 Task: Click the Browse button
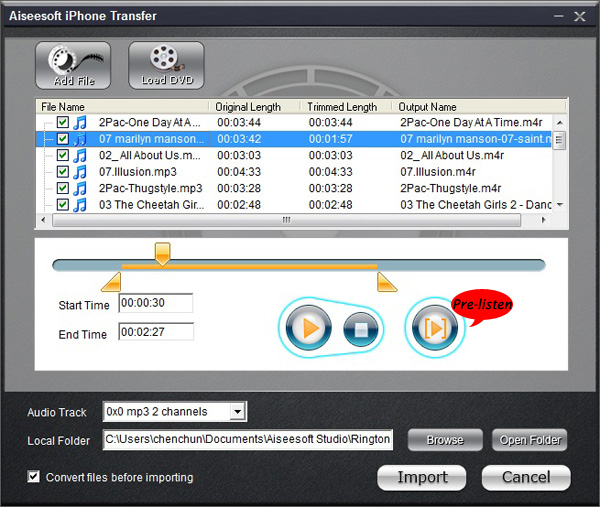[x=445, y=440]
